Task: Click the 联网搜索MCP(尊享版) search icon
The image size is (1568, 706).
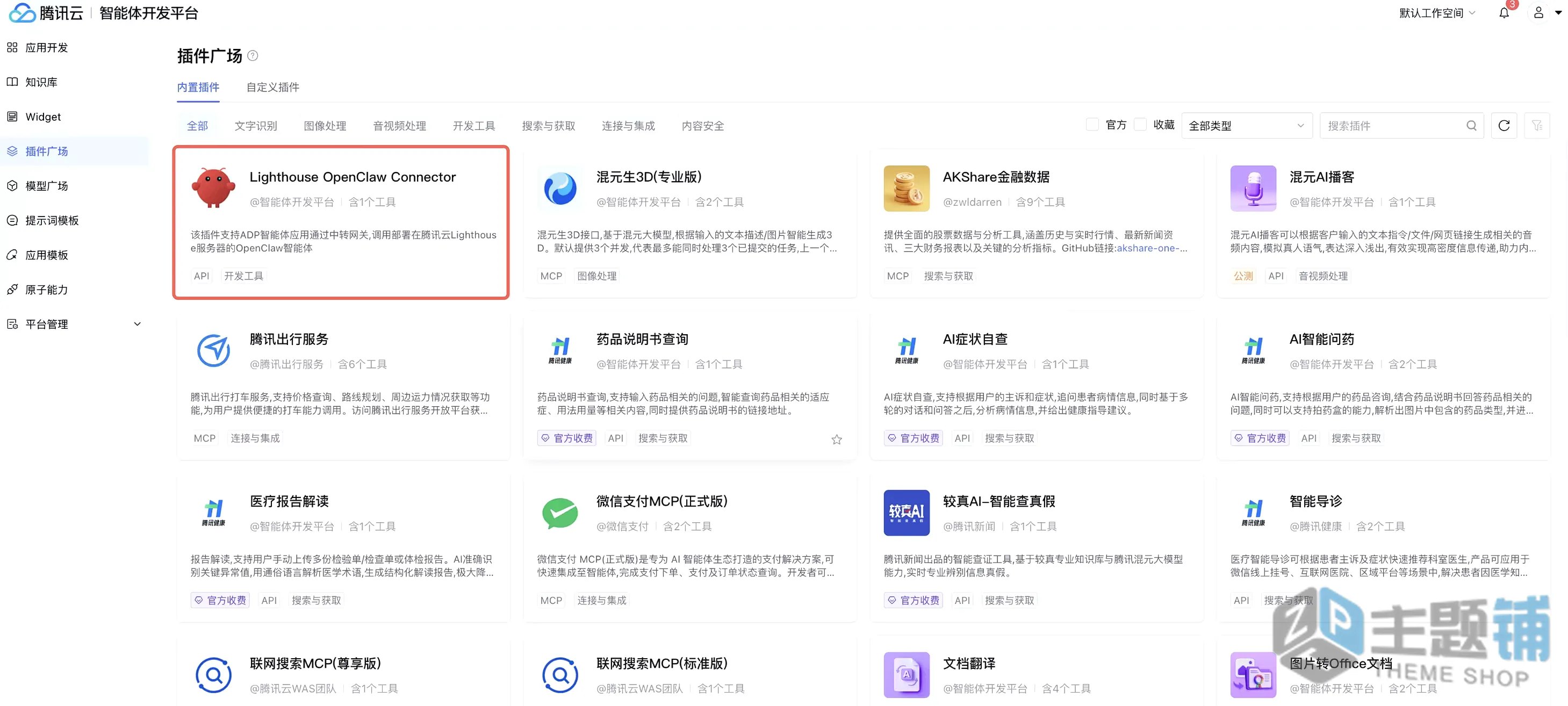Action: 213,674
